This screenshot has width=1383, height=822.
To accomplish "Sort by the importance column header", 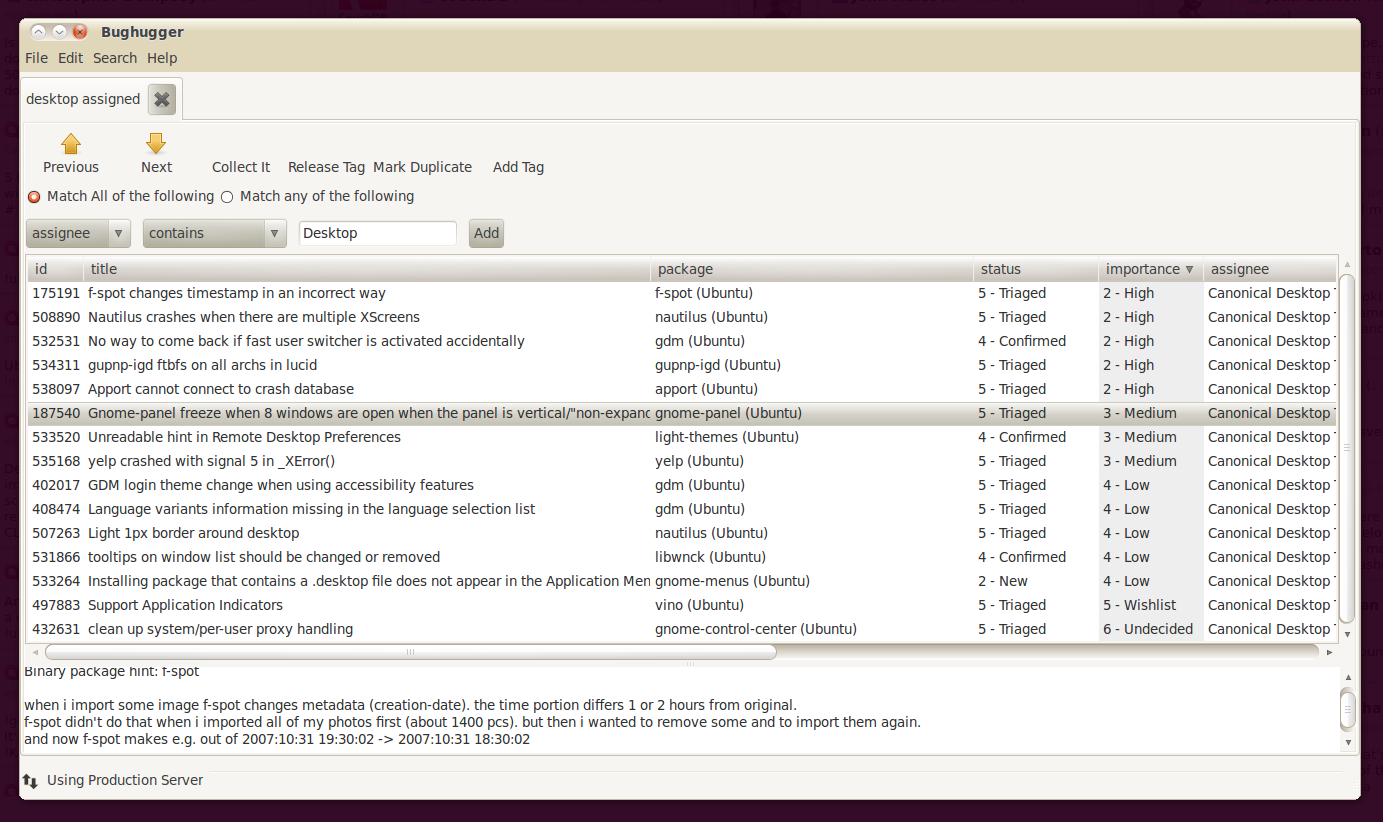I will (x=1150, y=269).
